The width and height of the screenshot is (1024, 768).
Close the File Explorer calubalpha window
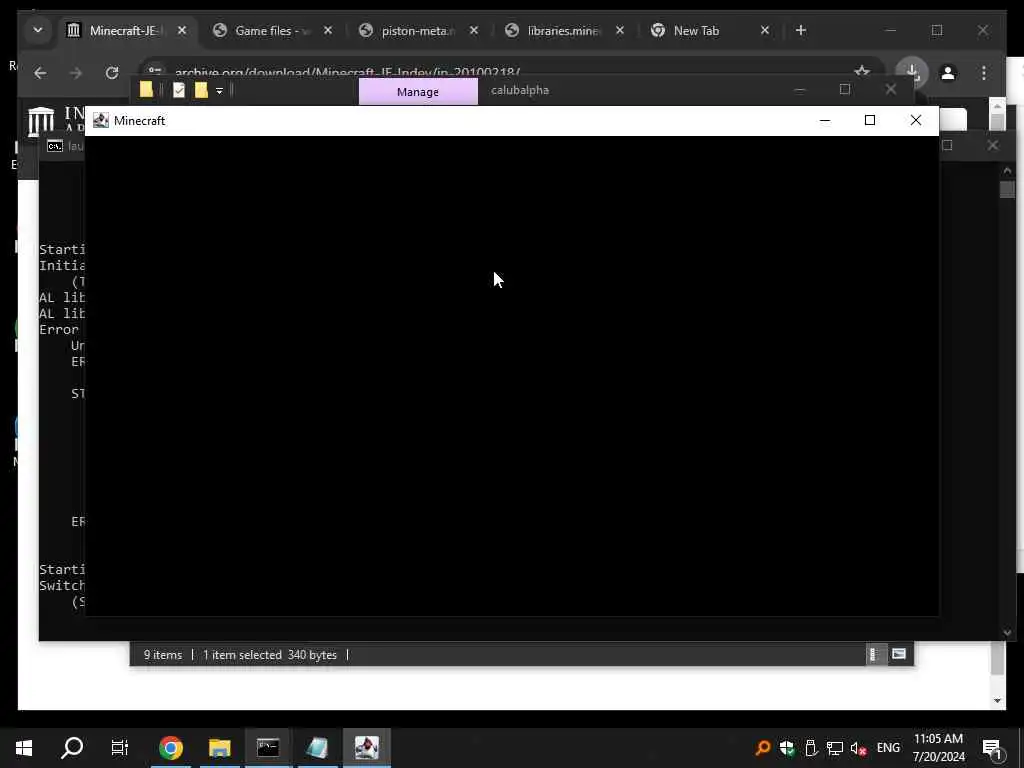click(x=891, y=89)
